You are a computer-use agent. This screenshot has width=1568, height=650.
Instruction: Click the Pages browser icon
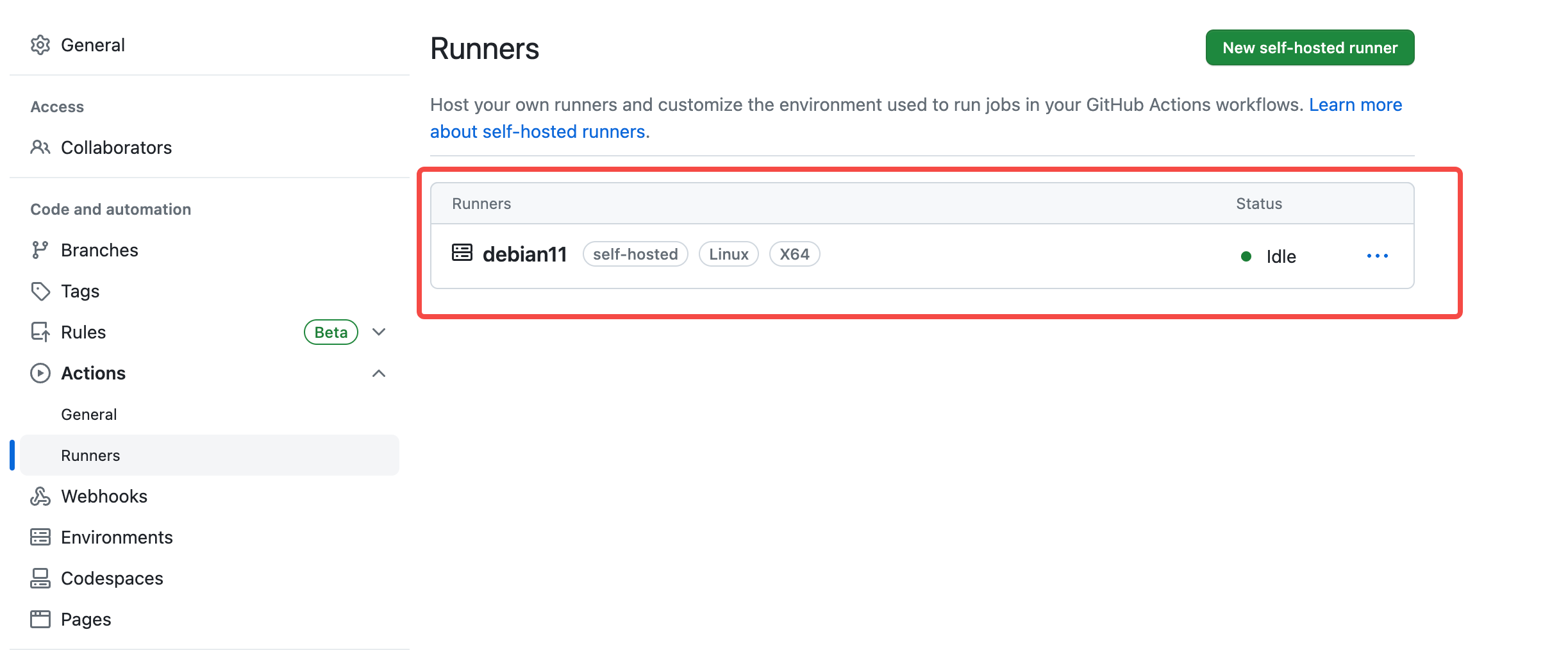pyautogui.click(x=40, y=619)
